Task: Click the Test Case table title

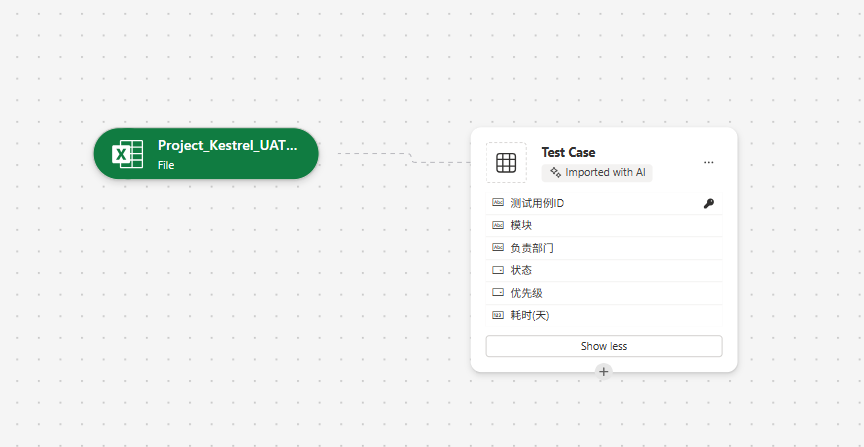Action: click(568, 152)
